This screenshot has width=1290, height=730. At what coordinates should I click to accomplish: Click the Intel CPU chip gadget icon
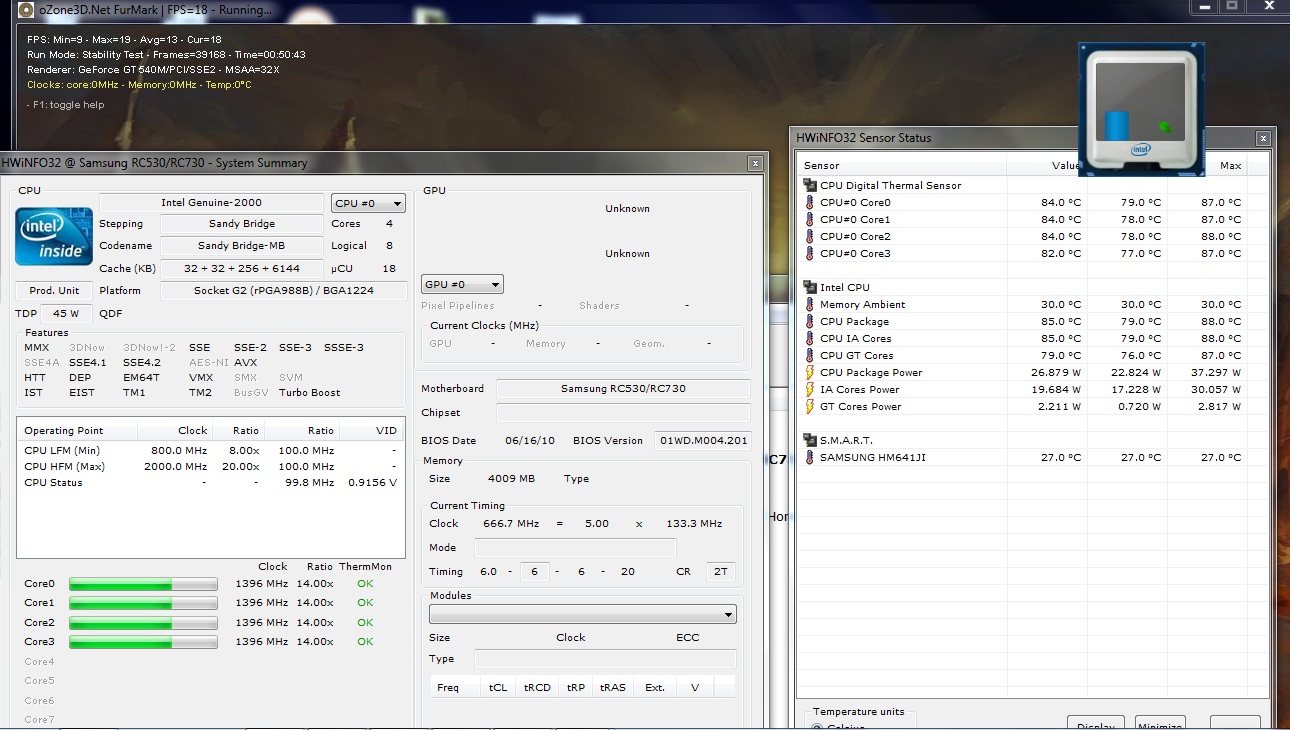(x=1141, y=108)
